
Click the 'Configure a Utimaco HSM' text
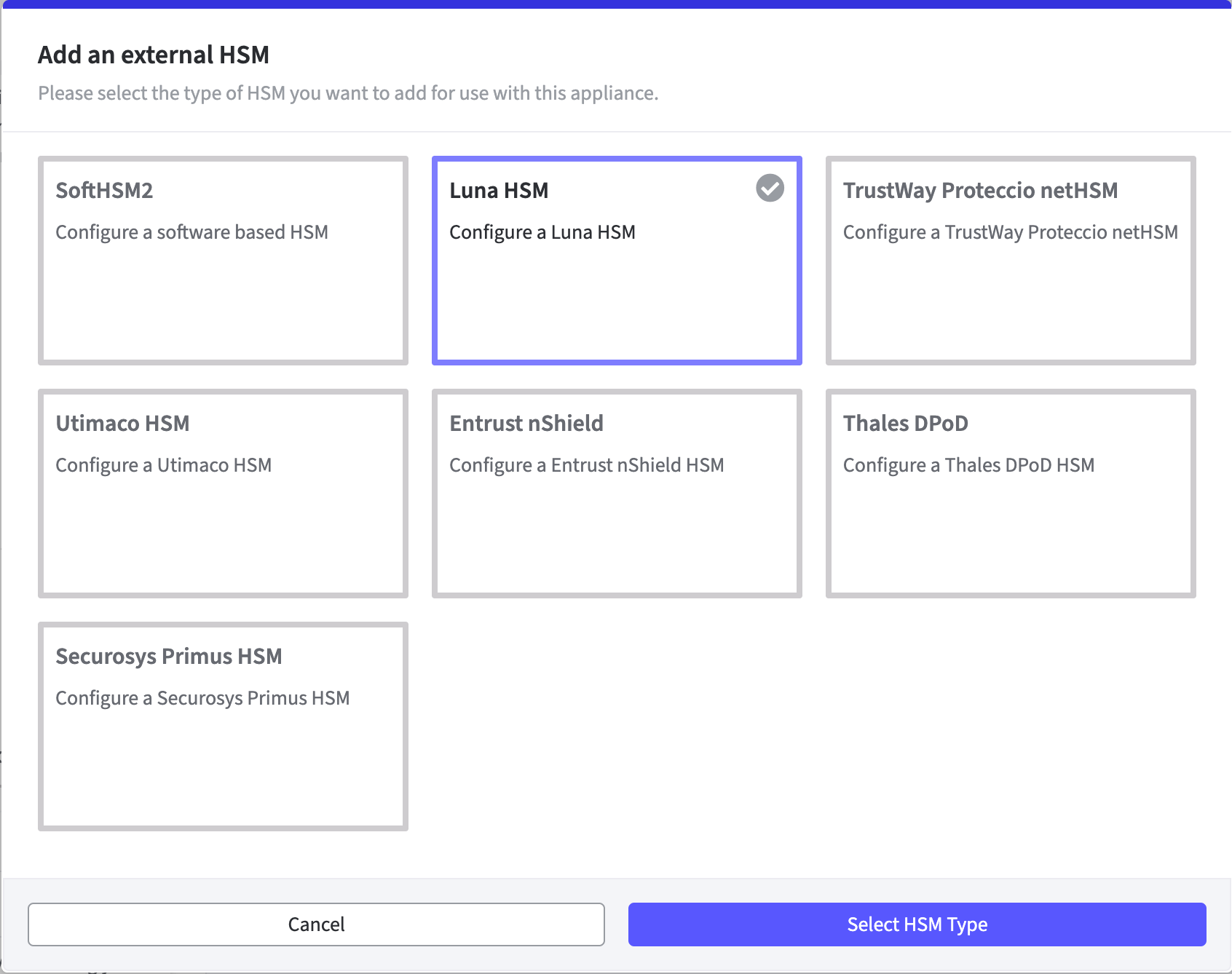pyautogui.click(x=164, y=465)
